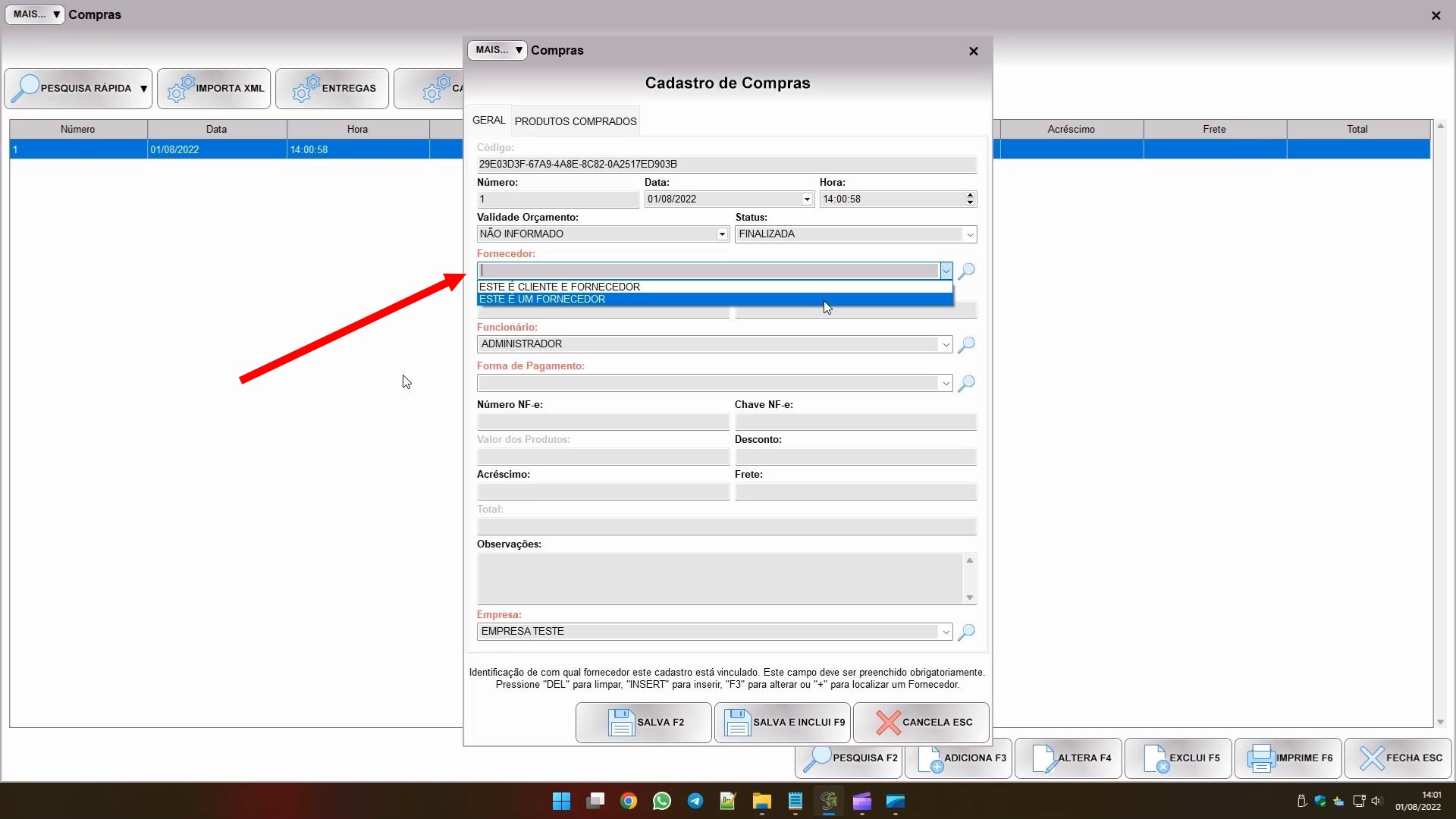The width and height of the screenshot is (1456, 819).
Task: Click the magnifier icon beside Fornecedor field
Action: point(966,271)
